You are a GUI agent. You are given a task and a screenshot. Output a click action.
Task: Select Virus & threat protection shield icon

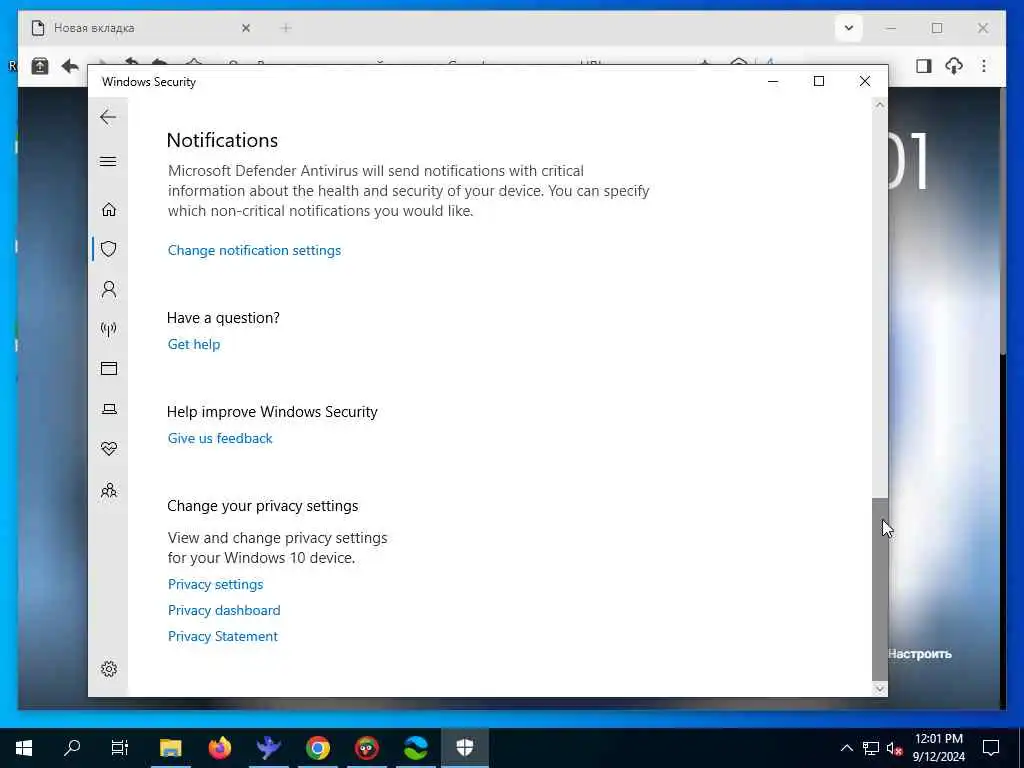[x=109, y=249]
